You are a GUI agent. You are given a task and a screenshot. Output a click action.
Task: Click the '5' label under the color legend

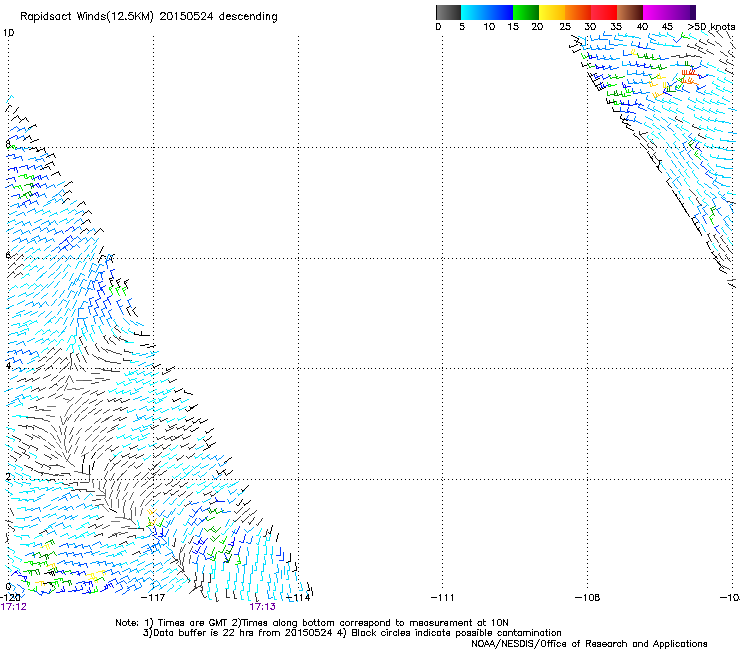[x=462, y=27]
